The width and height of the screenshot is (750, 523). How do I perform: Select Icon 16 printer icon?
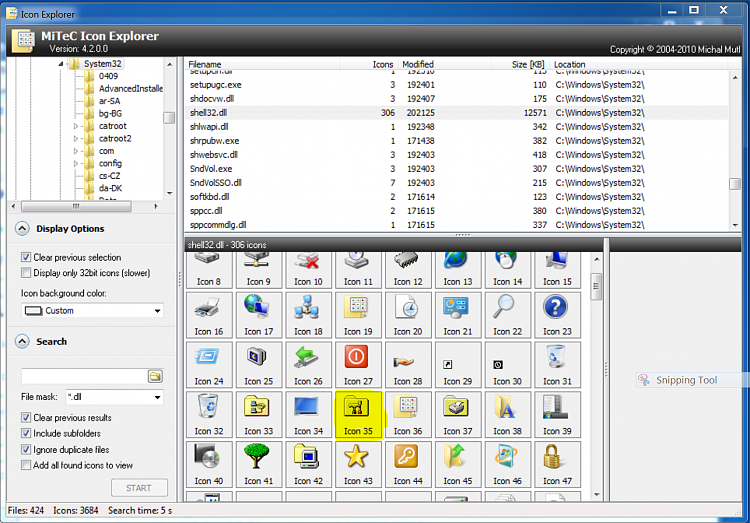tap(209, 315)
